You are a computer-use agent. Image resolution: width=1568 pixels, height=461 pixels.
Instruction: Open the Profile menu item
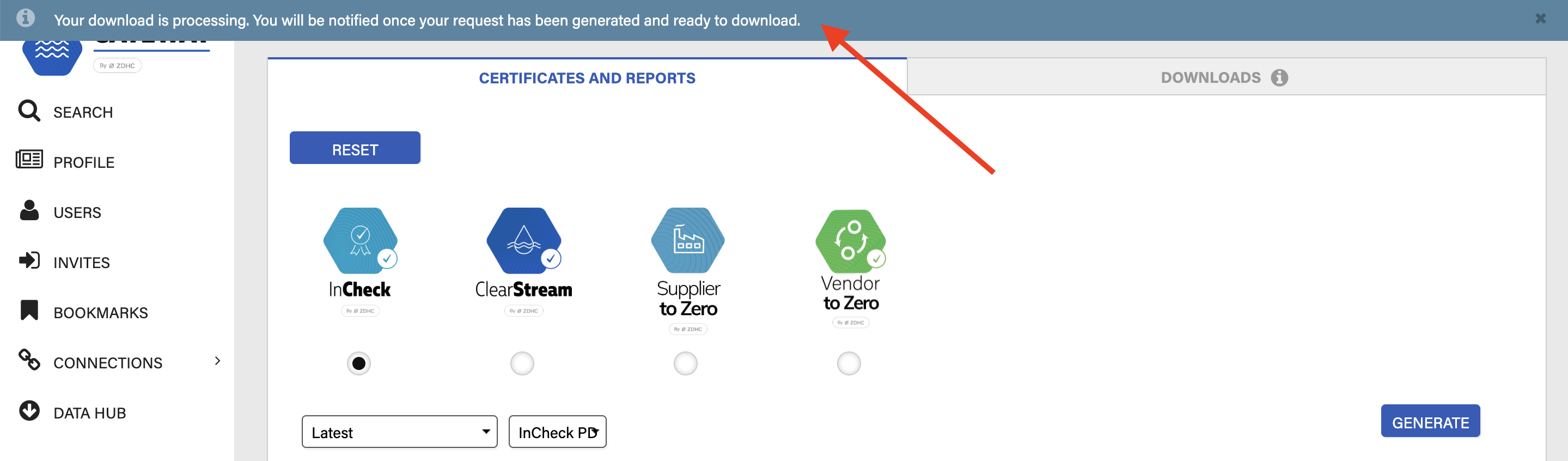pos(84,162)
